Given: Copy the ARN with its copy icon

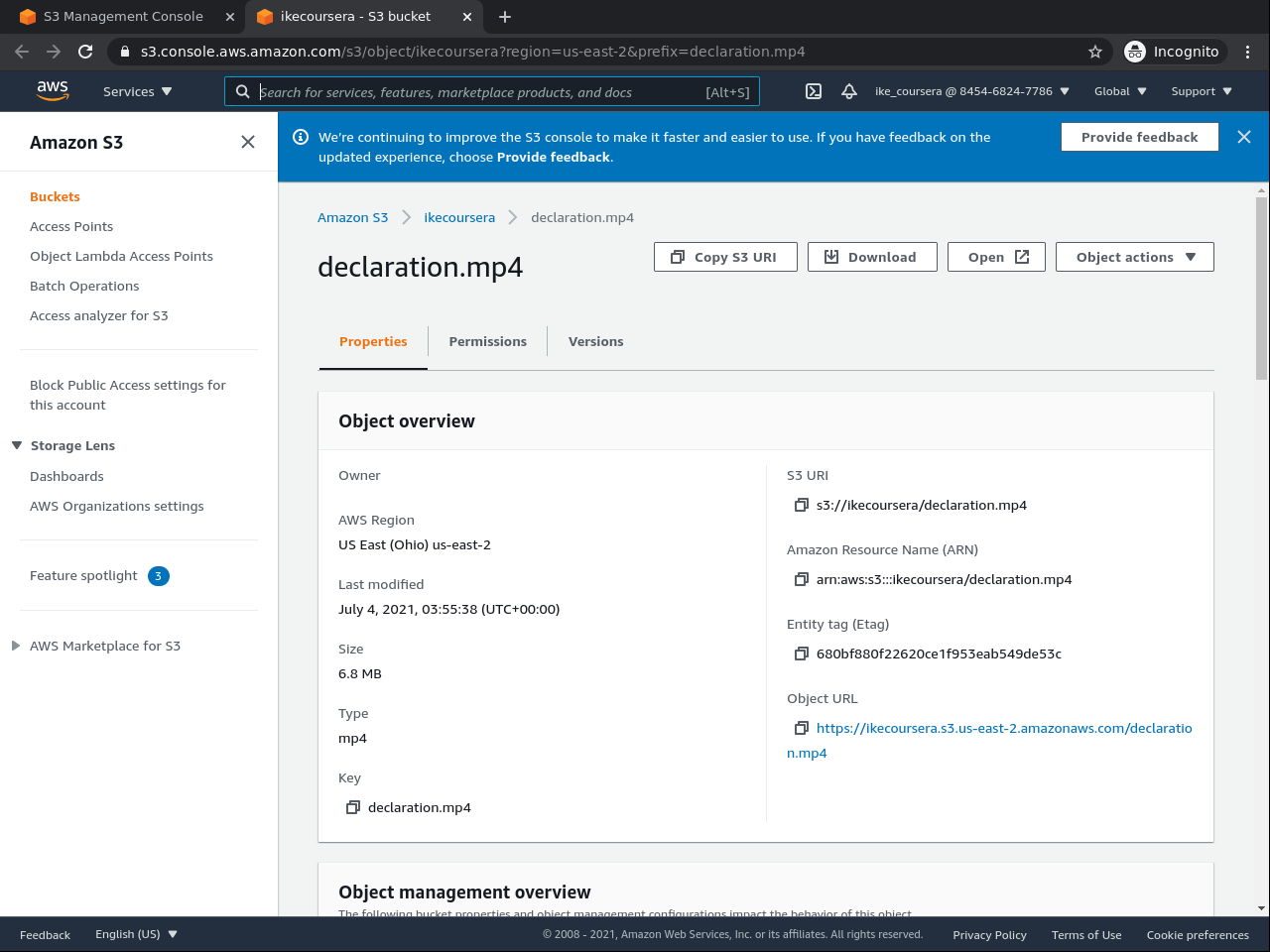Looking at the screenshot, I should click(802, 579).
